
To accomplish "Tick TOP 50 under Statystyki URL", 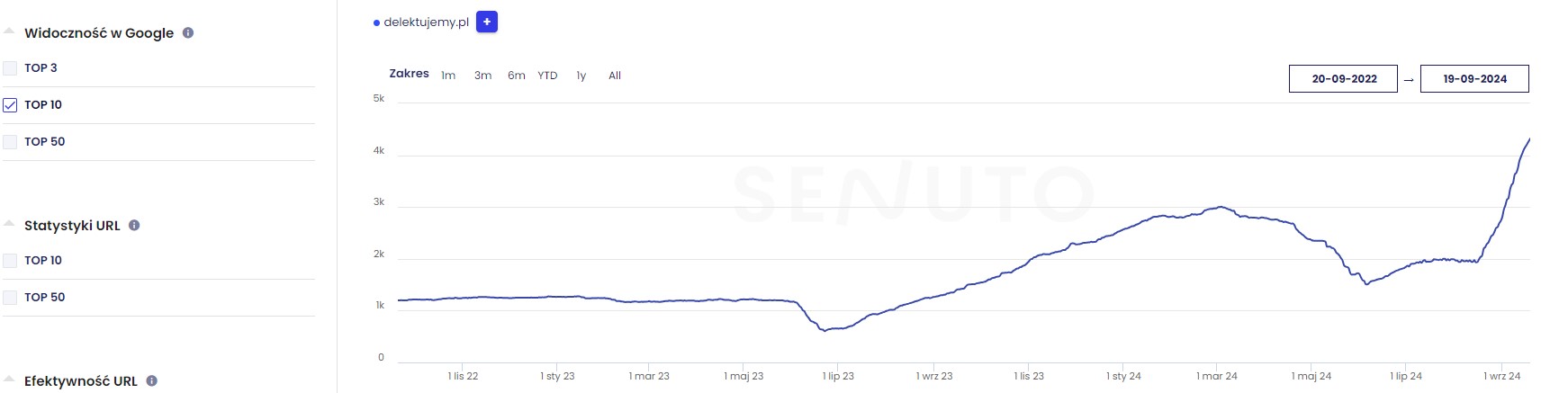I will pyautogui.click(x=11, y=298).
